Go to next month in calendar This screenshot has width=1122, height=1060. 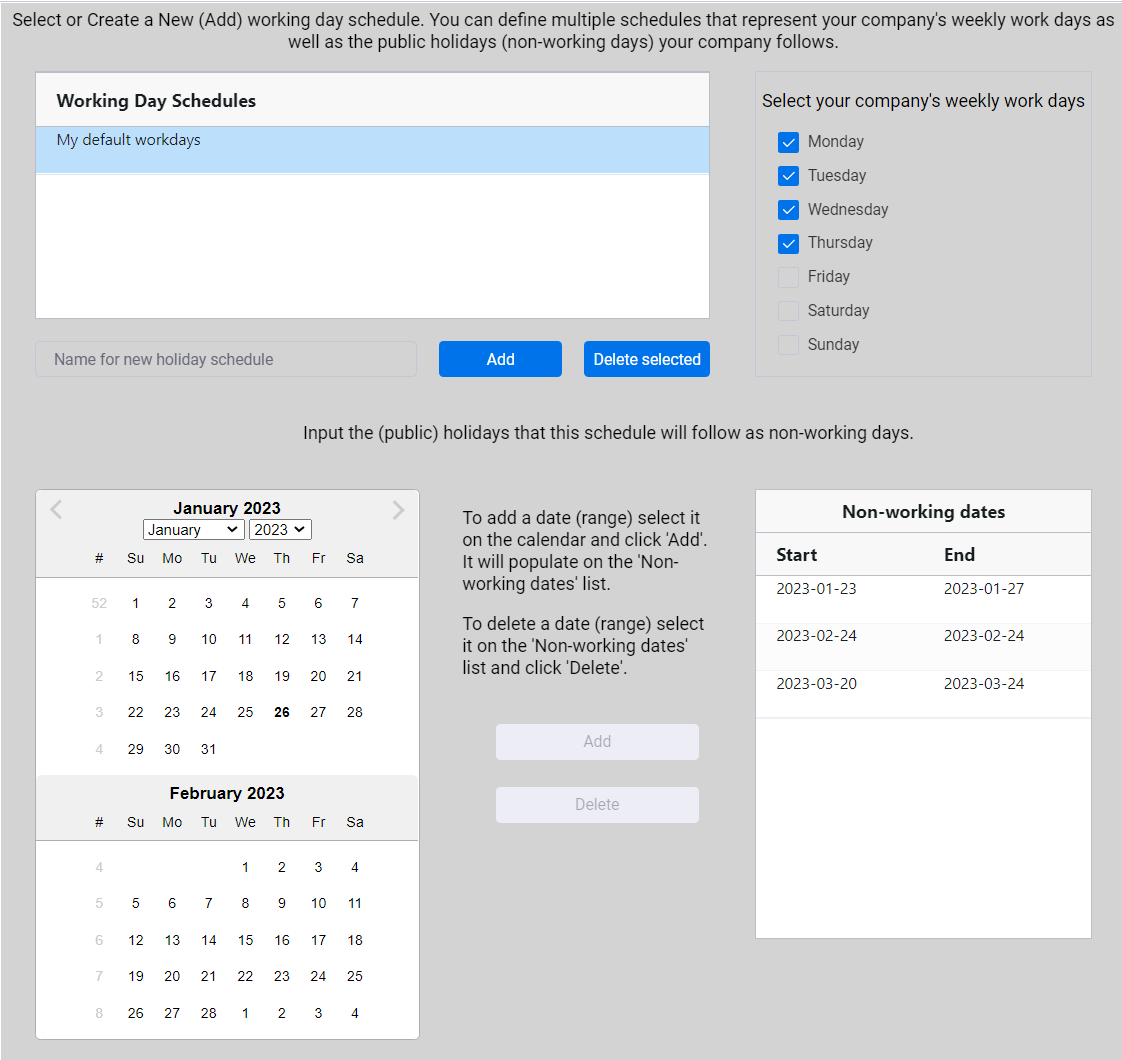tap(398, 510)
